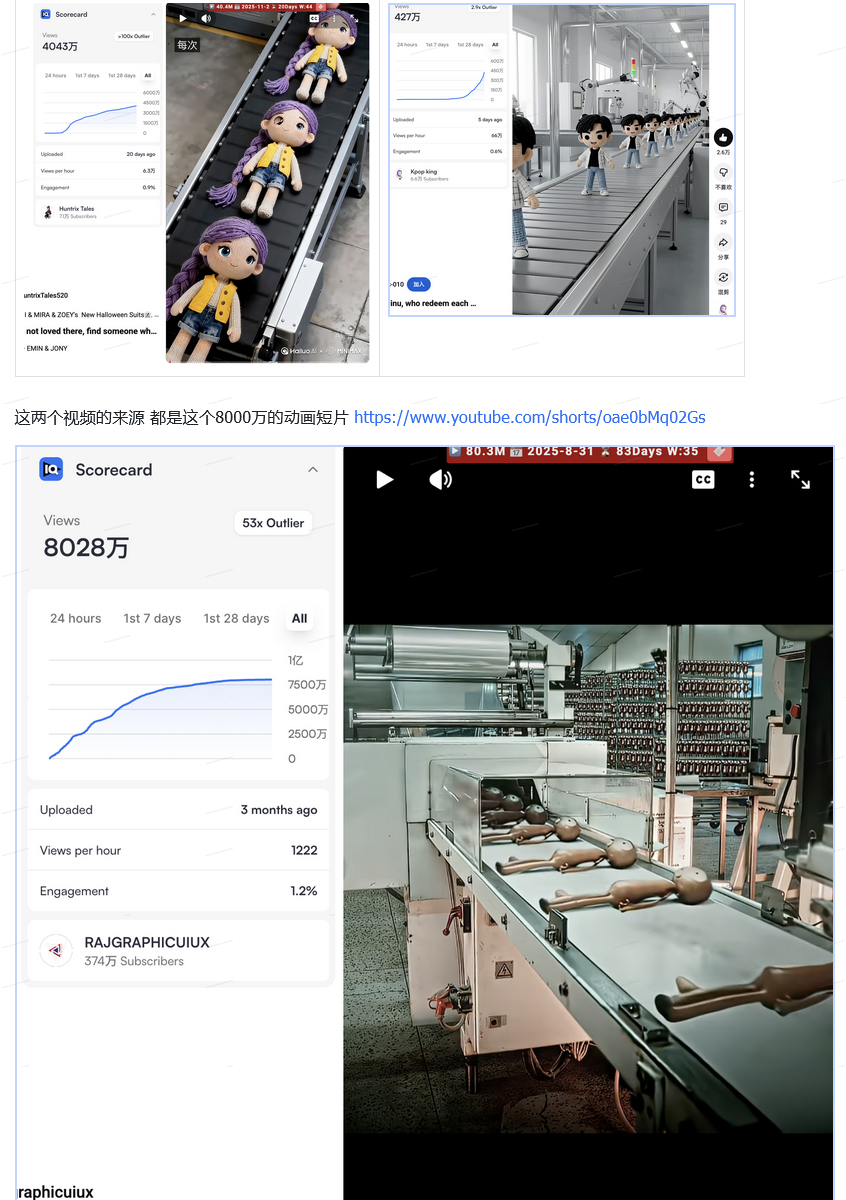Image resolution: width=846 pixels, height=1200 pixels.
Task: Click the Scorecard IQ logo icon
Action: point(51,469)
